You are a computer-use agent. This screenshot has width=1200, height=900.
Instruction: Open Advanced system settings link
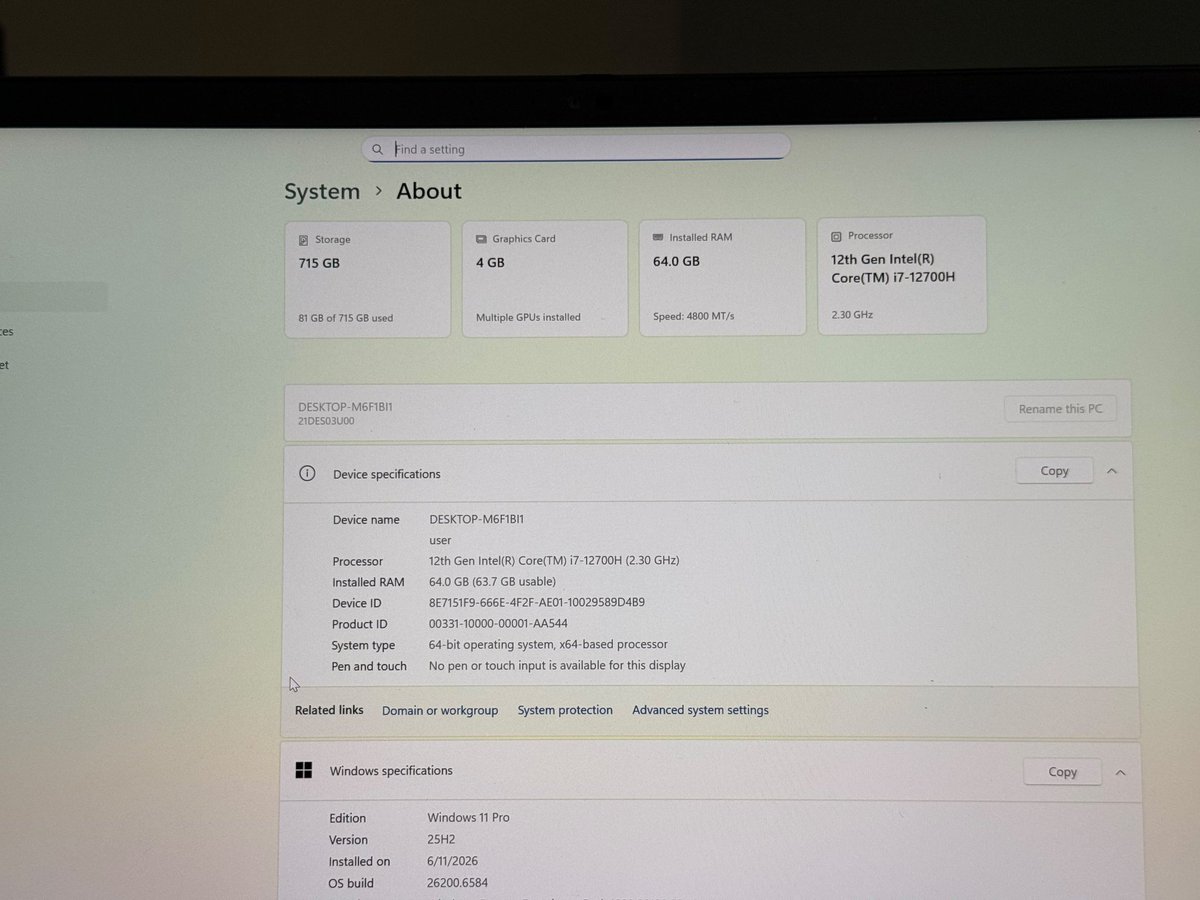pyautogui.click(x=700, y=711)
